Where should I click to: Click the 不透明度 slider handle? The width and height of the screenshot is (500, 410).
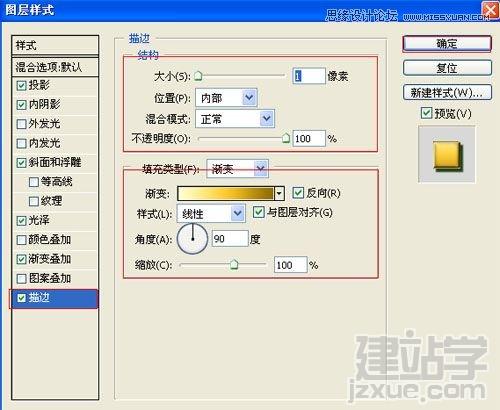[x=286, y=138]
